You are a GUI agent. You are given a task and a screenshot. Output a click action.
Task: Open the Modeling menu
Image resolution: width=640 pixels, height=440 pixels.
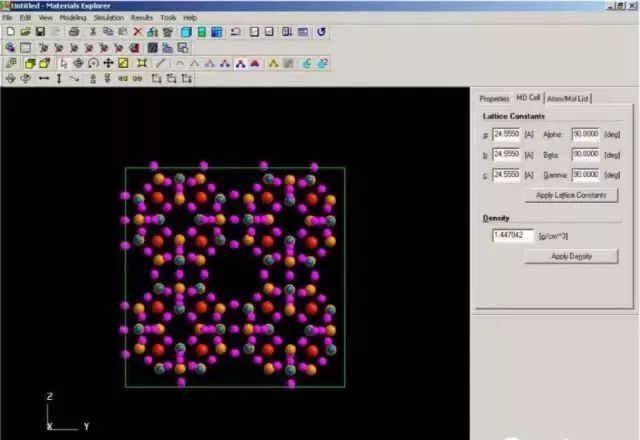[x=72, y=18]
